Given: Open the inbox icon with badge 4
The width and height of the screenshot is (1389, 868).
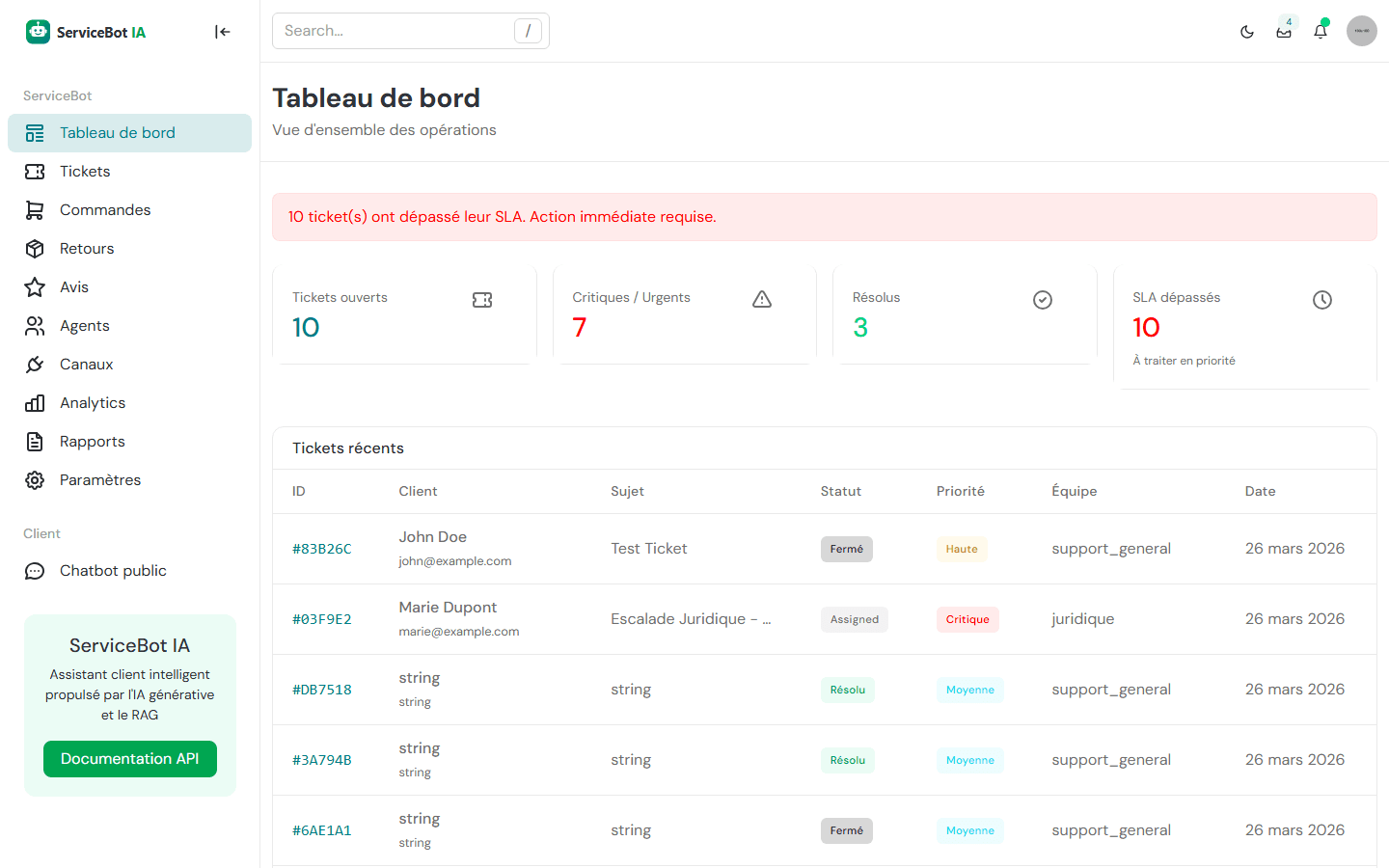Looking at the screenshot, I should tap(1284, 32).
